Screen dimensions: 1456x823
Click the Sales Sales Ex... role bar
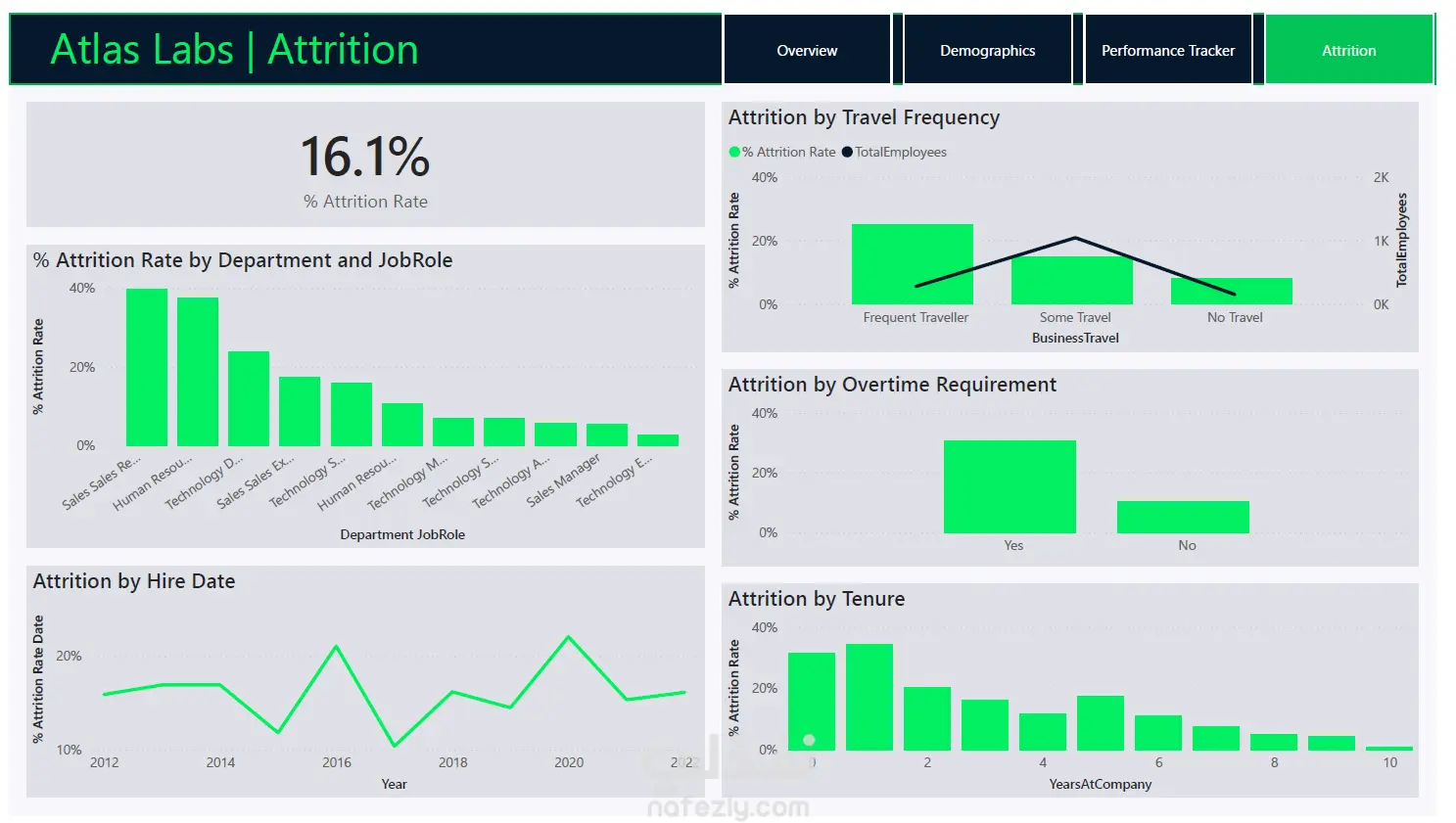click(x=300, y=411)
